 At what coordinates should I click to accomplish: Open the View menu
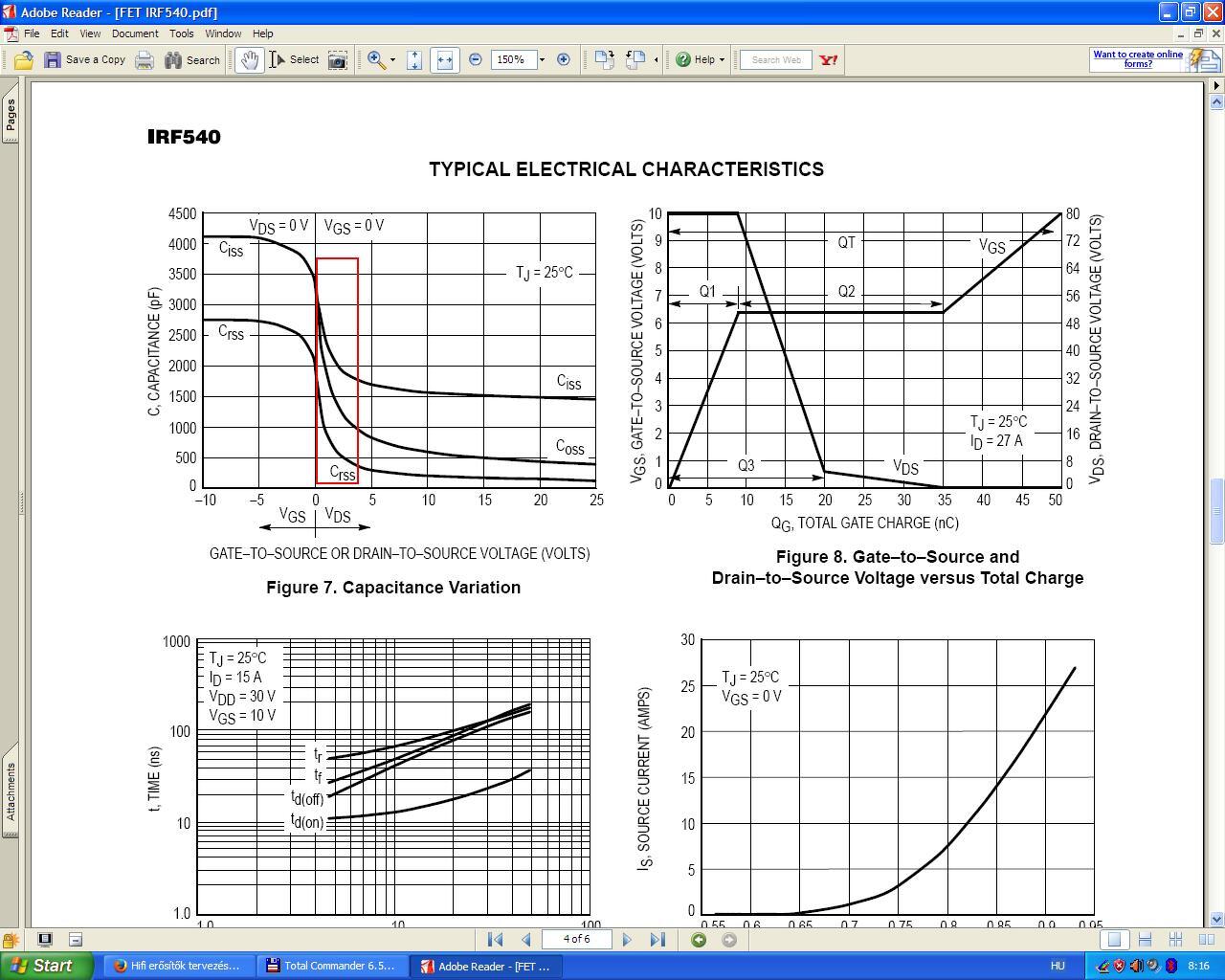click(x=90, y=33)
